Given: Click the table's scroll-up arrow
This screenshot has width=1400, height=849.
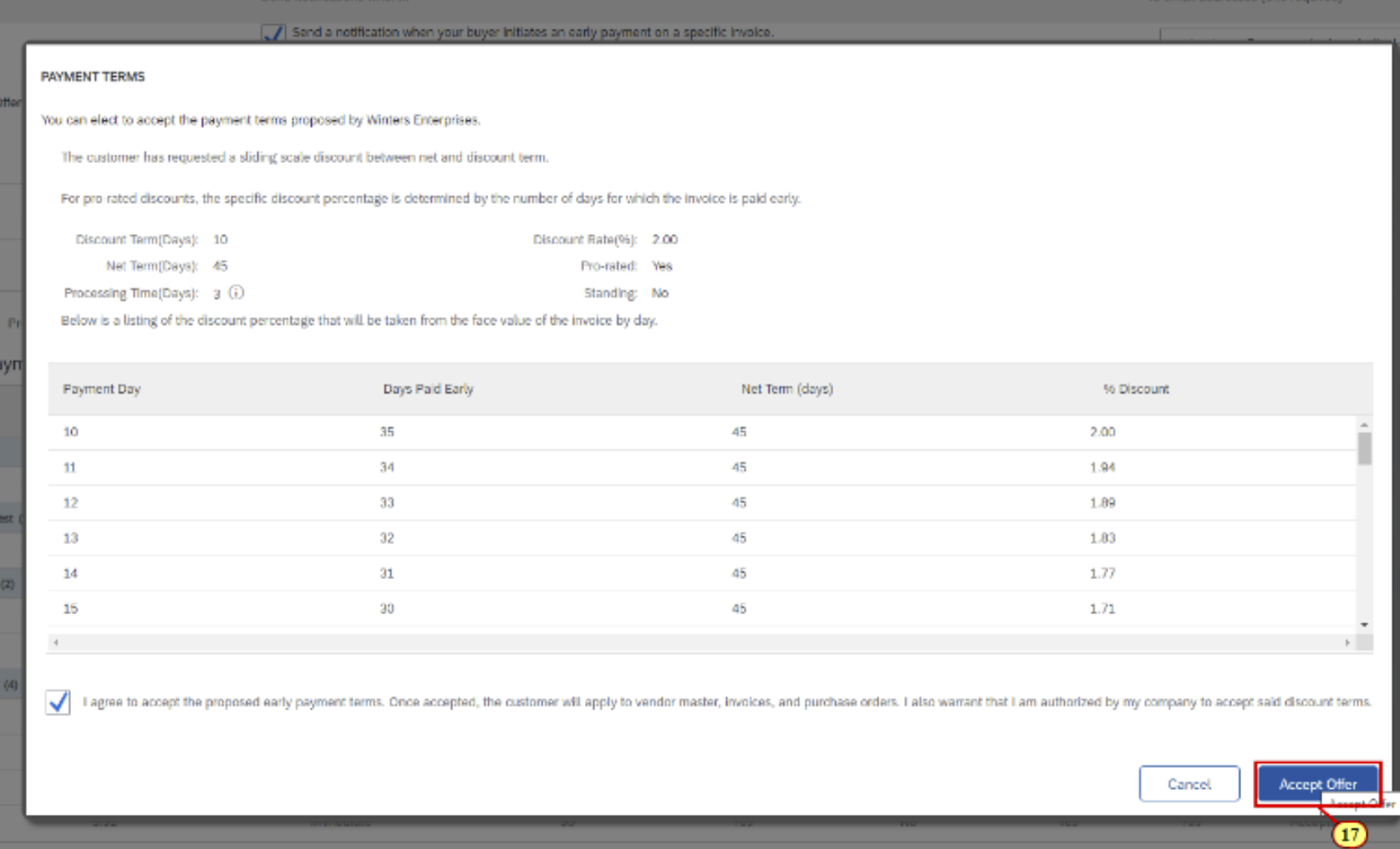Looking at the screenshot, I should pos(1362,424).
